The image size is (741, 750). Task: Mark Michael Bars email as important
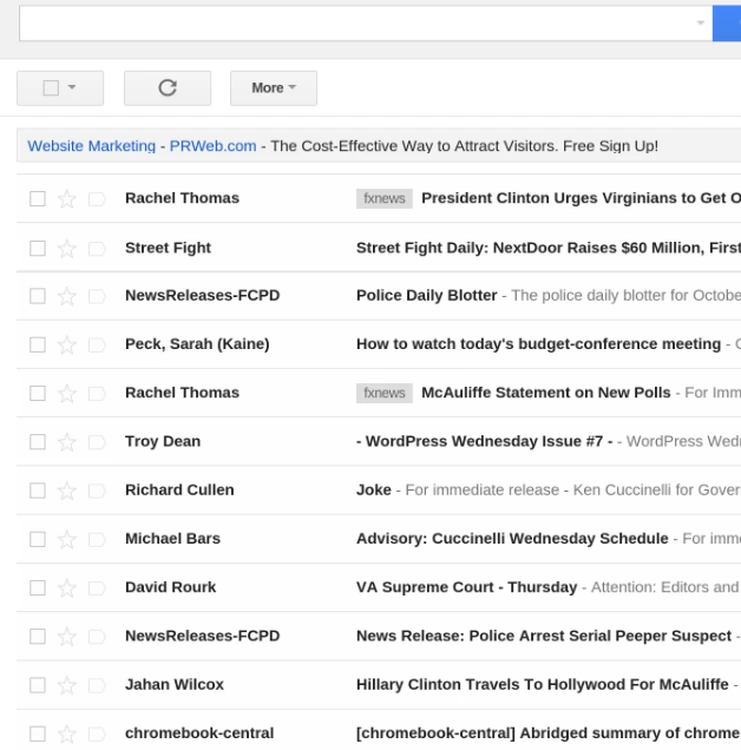coord(97,540)
